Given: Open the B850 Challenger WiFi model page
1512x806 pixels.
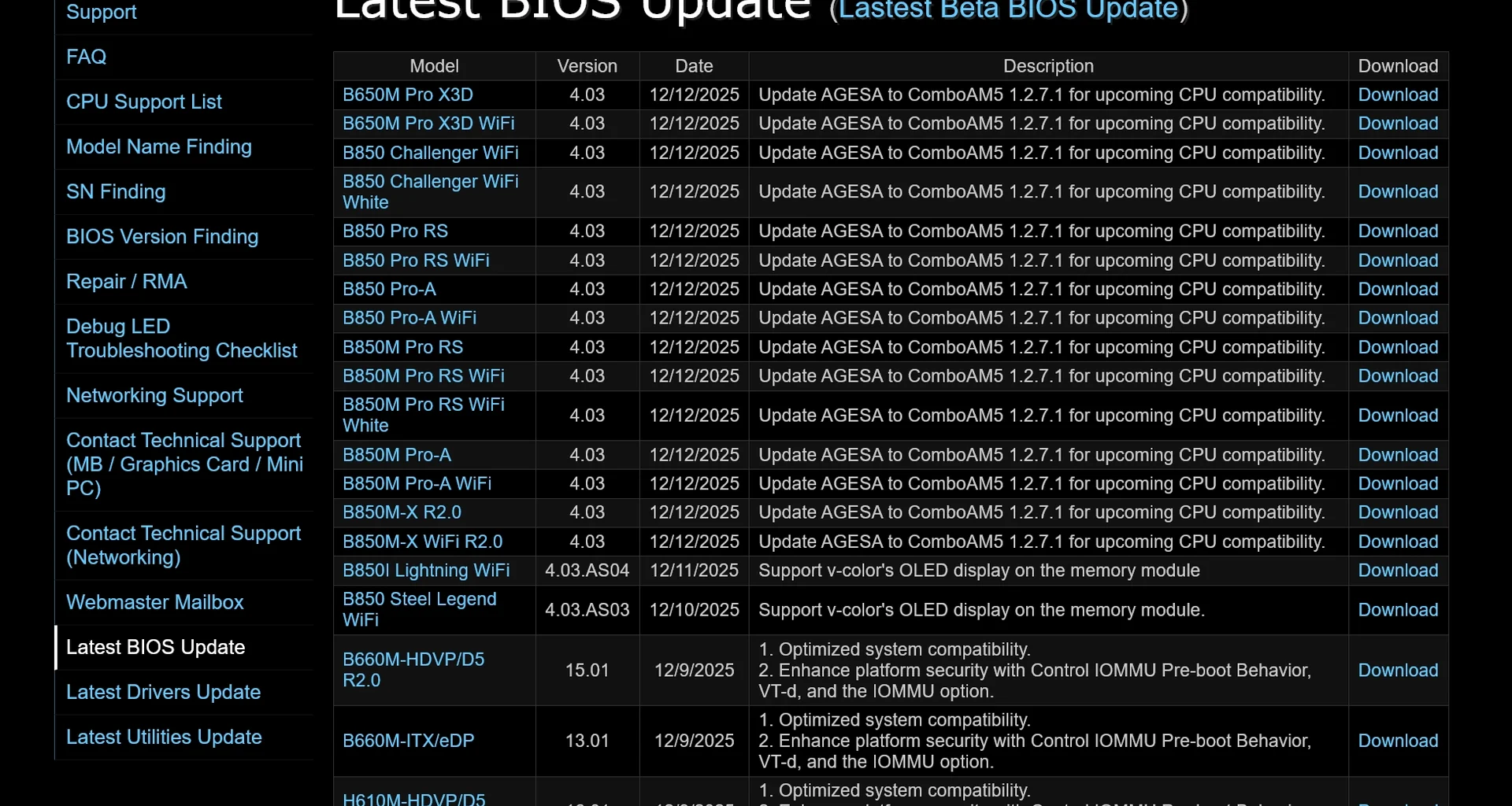Looking at the screenshot, I should click(431, 153).
